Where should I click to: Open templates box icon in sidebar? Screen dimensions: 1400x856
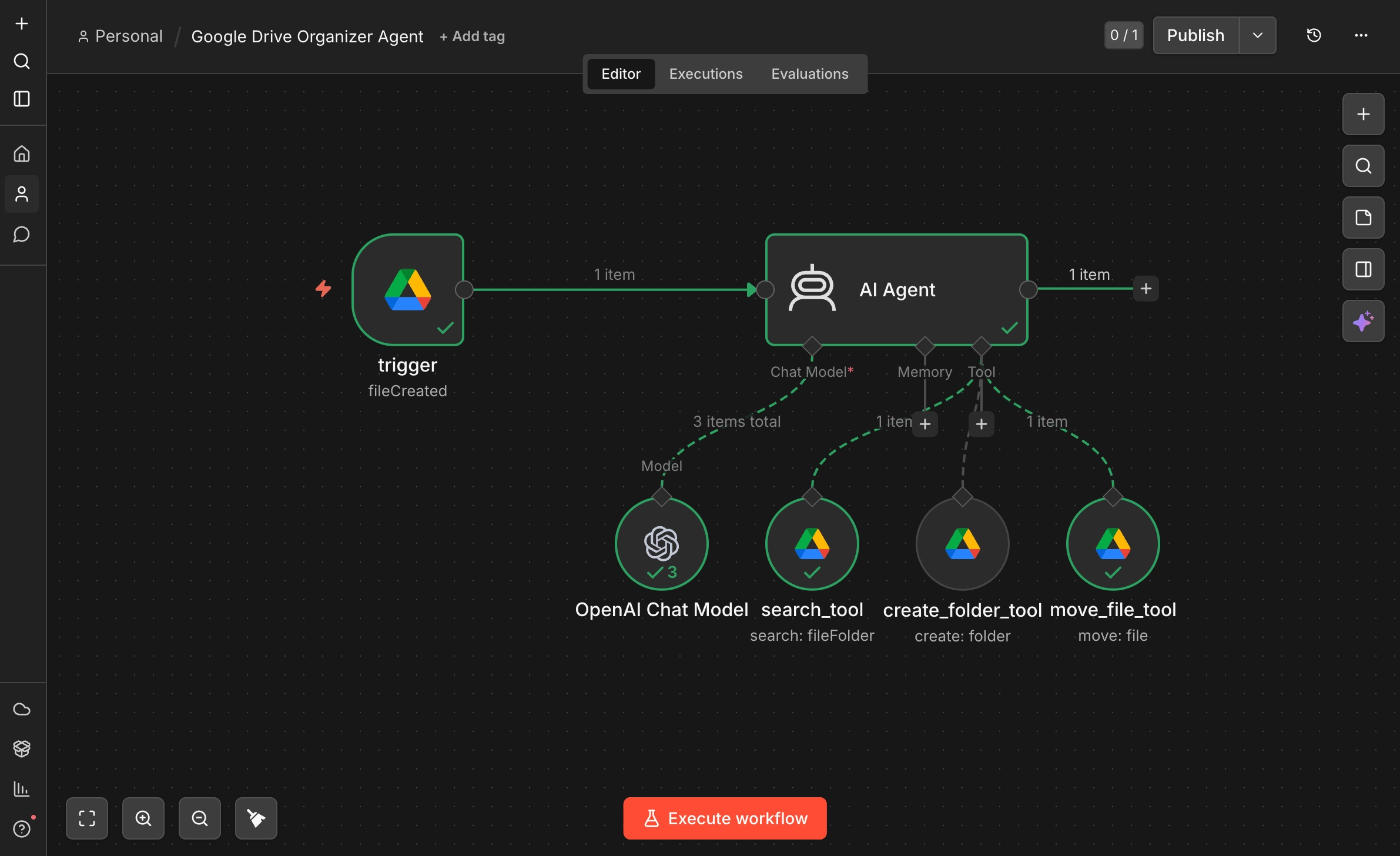click(22, 748)
